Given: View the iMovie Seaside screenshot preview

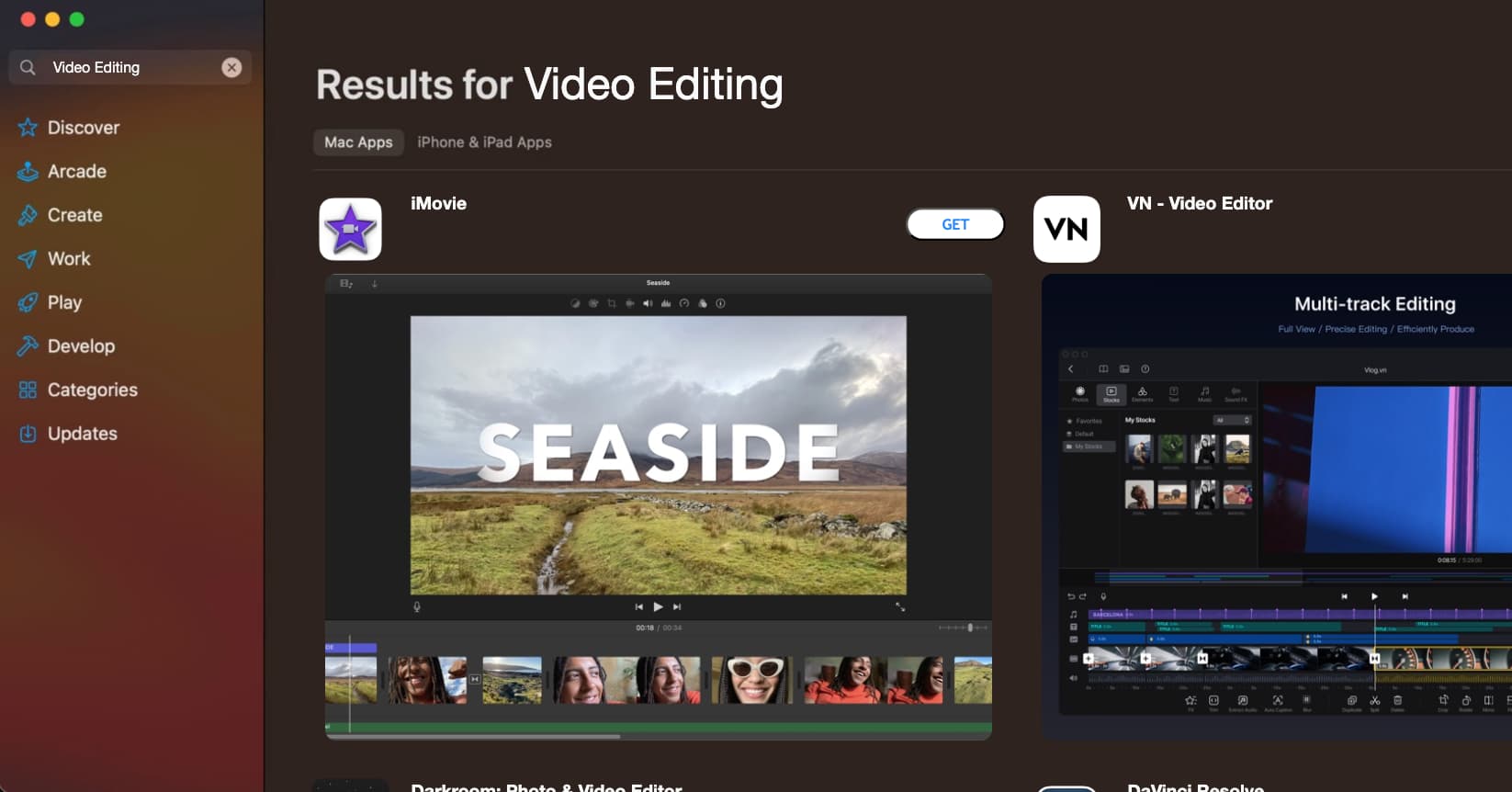Looking at the screenshot, I should 658,506.
